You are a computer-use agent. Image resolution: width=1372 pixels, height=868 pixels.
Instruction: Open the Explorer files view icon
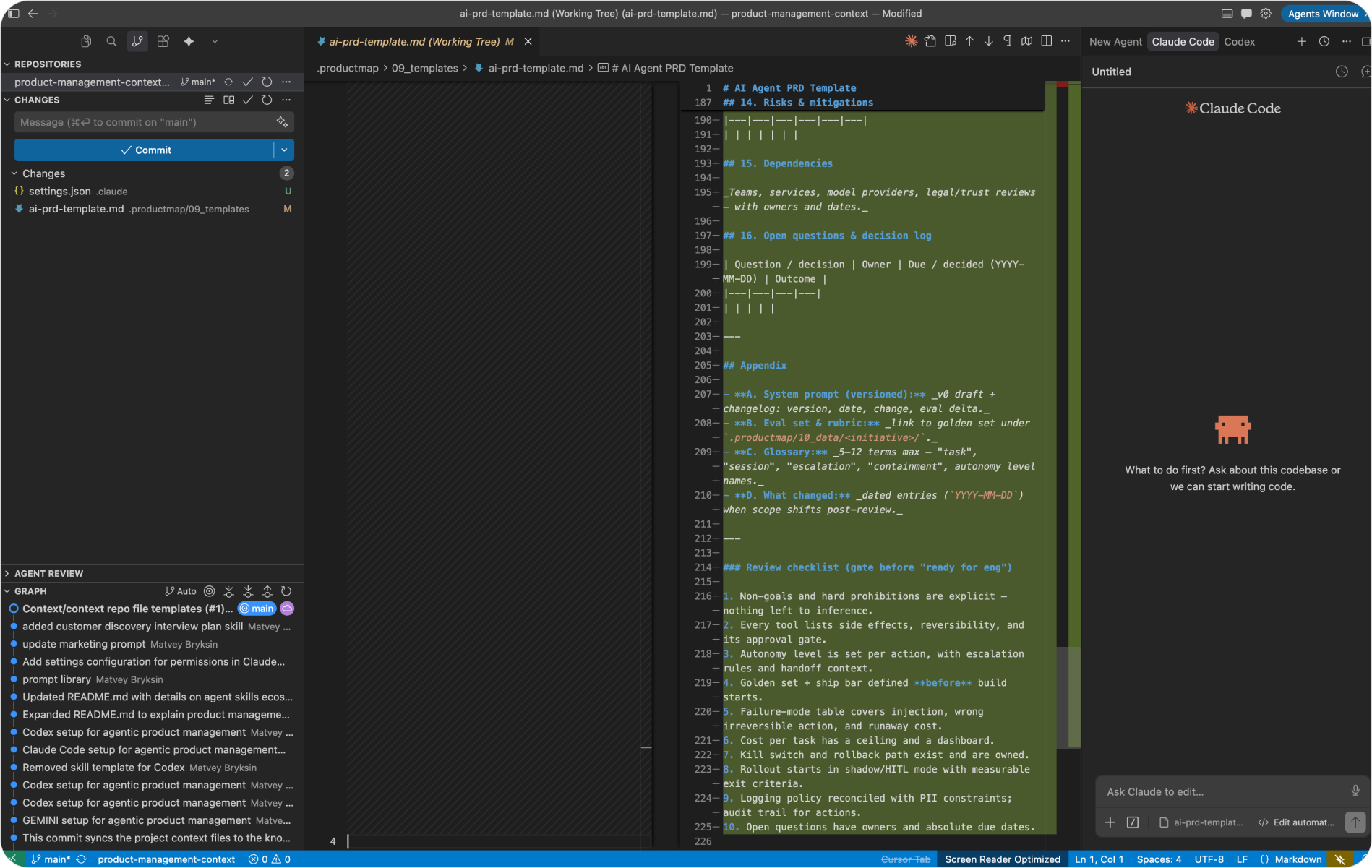(x=86, y=42)
